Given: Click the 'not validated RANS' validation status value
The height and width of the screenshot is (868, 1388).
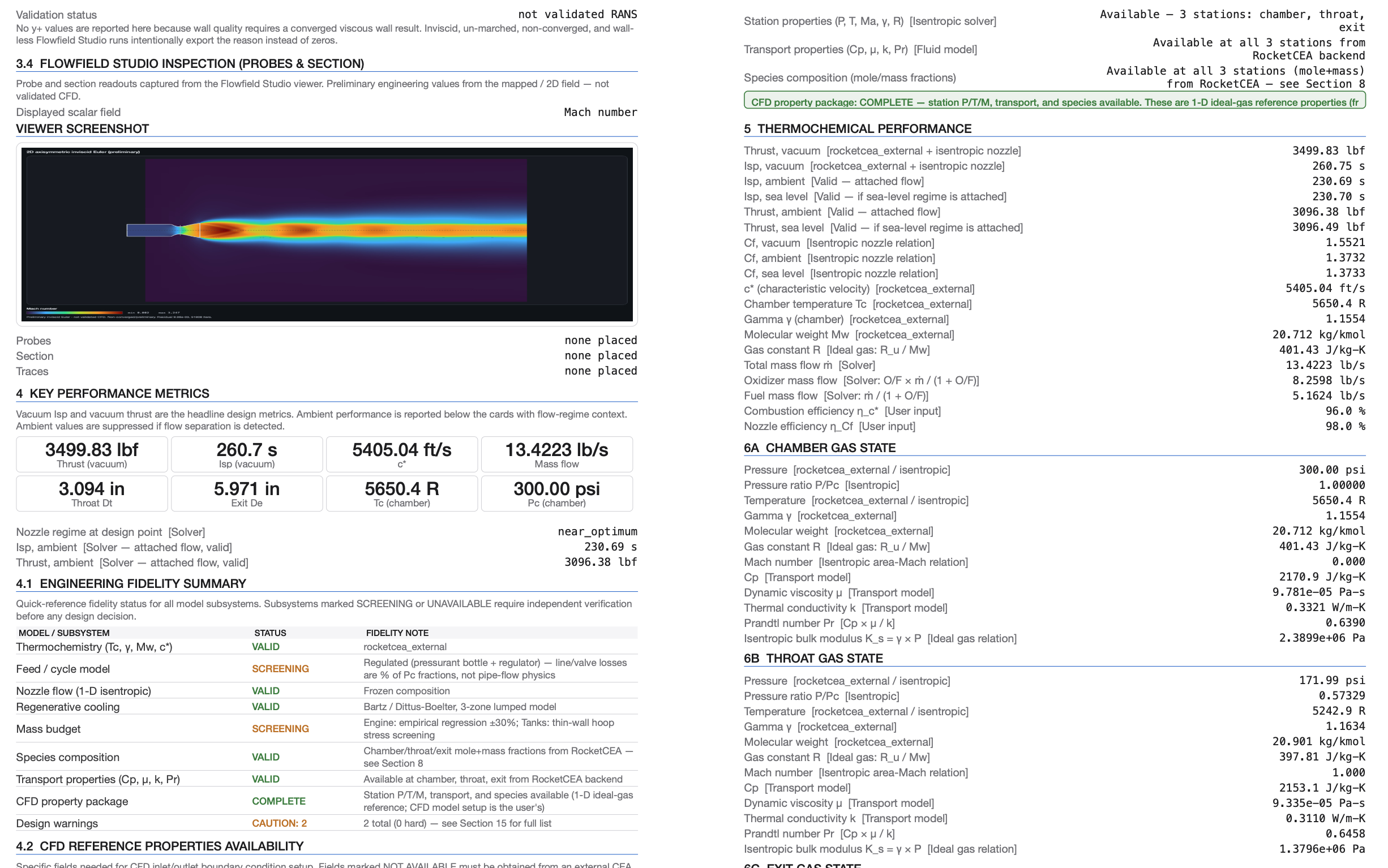Looking at the screenshot, I should [x=577, y=14].
